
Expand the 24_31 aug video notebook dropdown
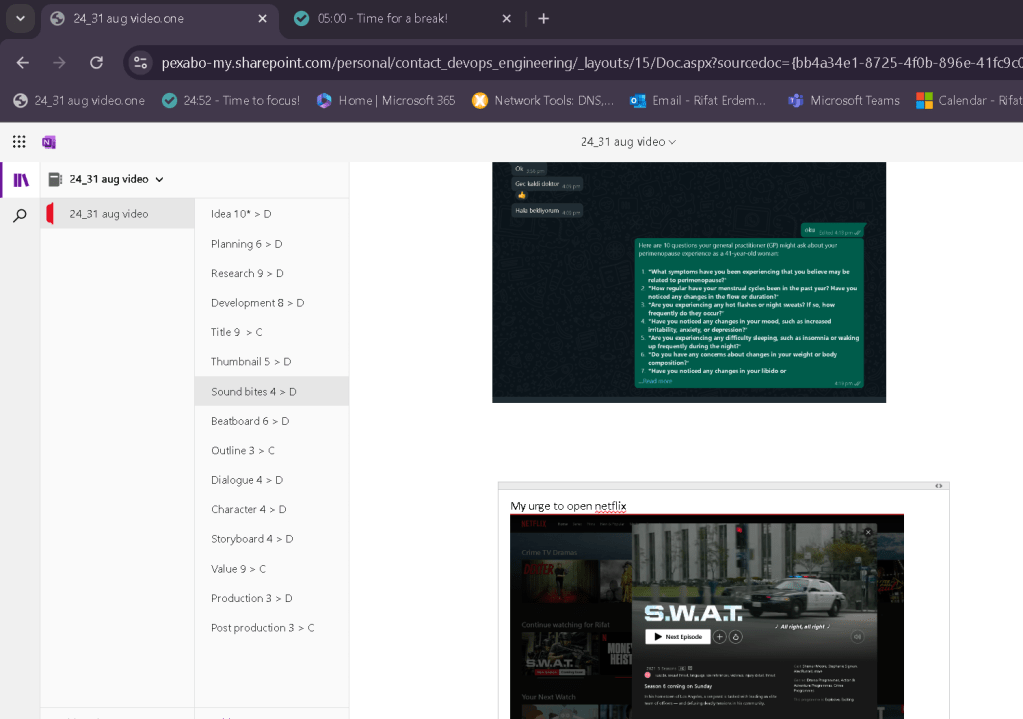159,179
